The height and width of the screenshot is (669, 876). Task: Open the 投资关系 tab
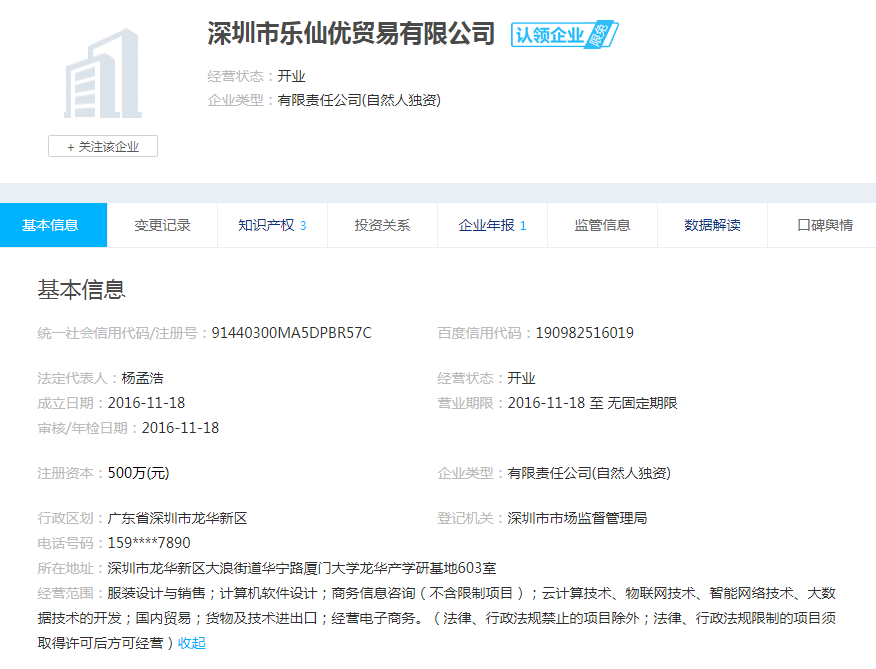click(382, 225)
